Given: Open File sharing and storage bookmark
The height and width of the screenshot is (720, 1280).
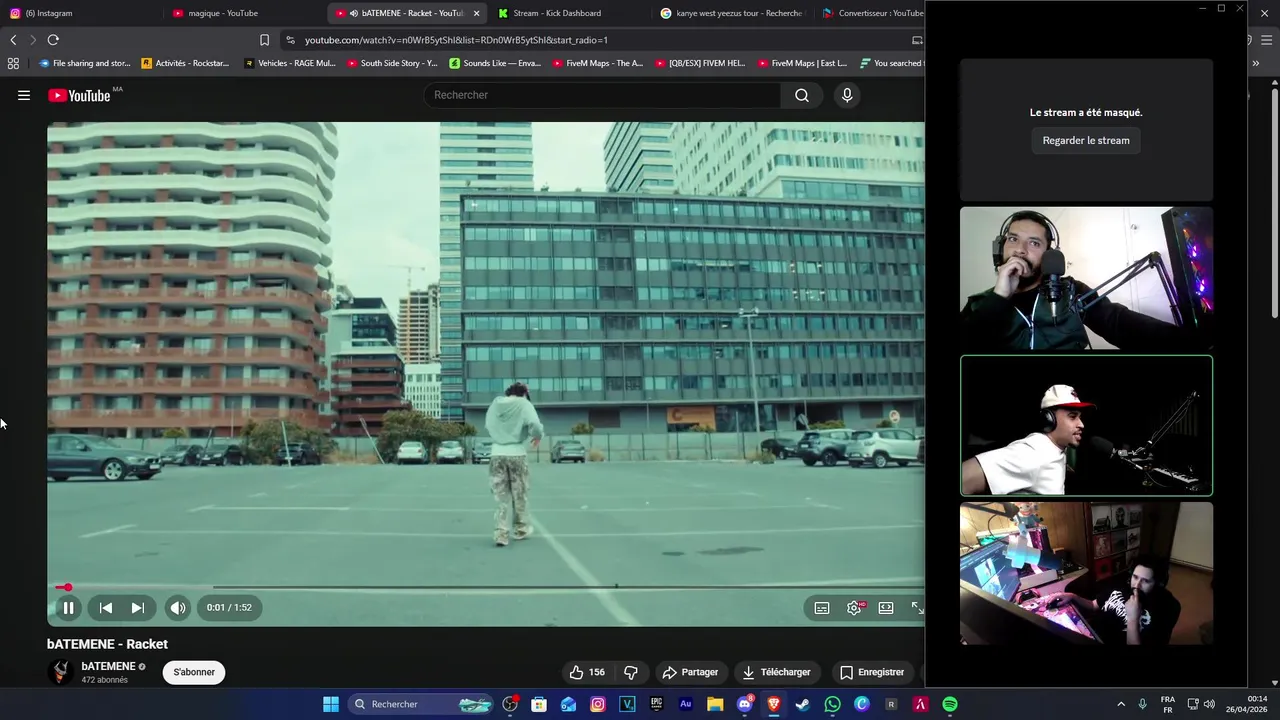Looking at the screenshot, I should [x=84, y=63].
